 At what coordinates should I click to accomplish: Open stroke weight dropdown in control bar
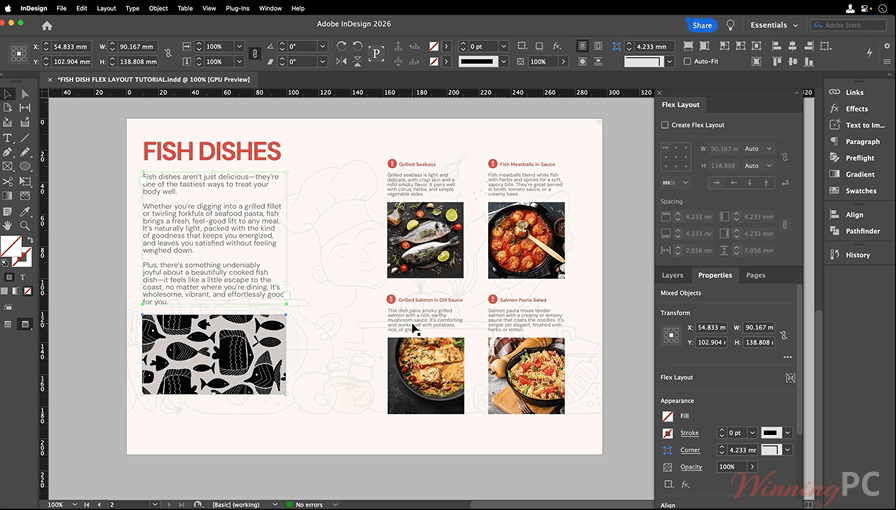point(503,46)
